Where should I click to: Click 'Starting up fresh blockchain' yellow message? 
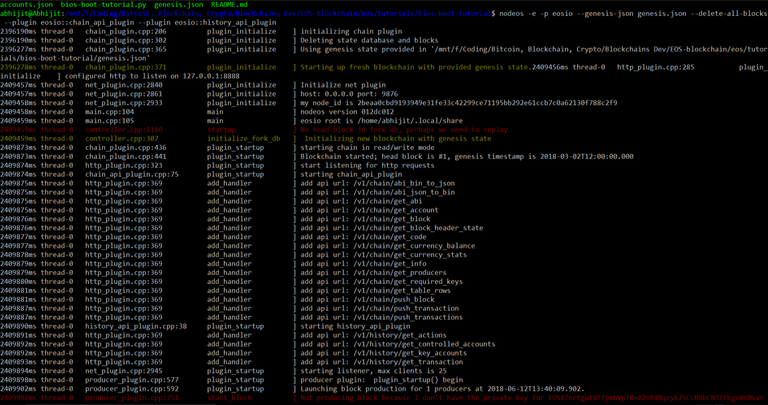[x=416, y=67]
